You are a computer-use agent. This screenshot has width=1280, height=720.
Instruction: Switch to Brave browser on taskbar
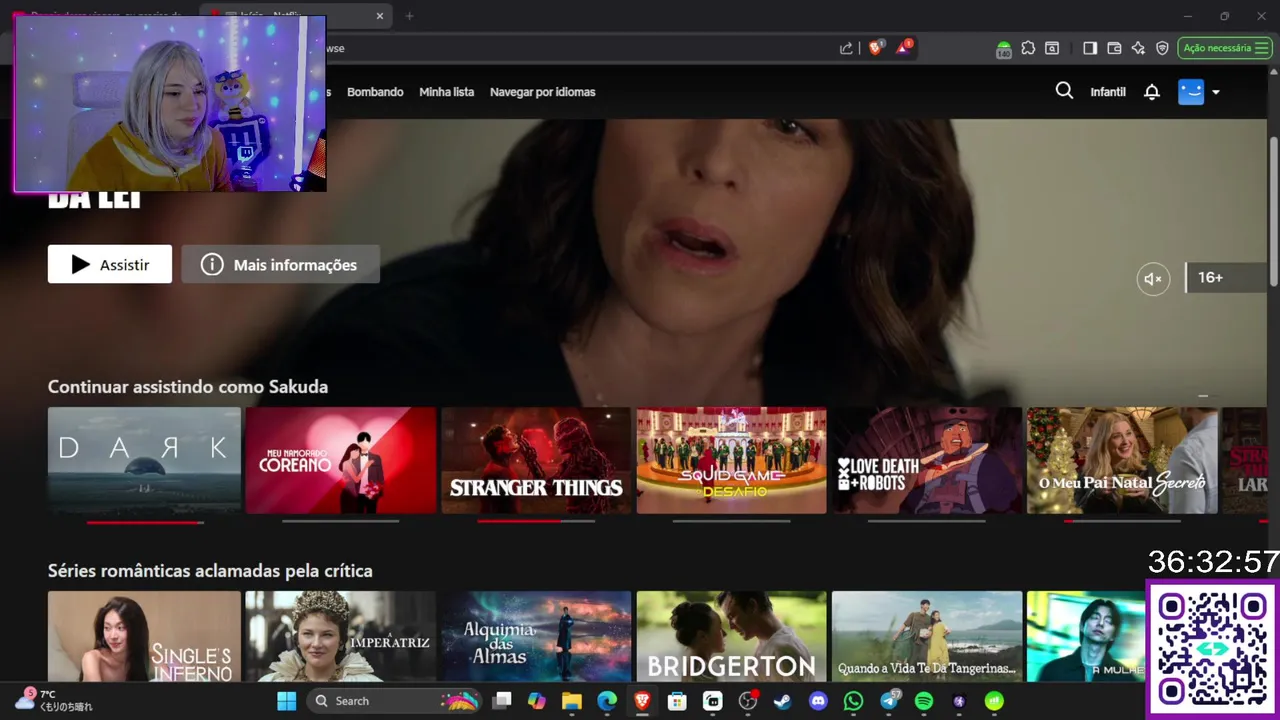pyautogui.click(x=642, y=701)
